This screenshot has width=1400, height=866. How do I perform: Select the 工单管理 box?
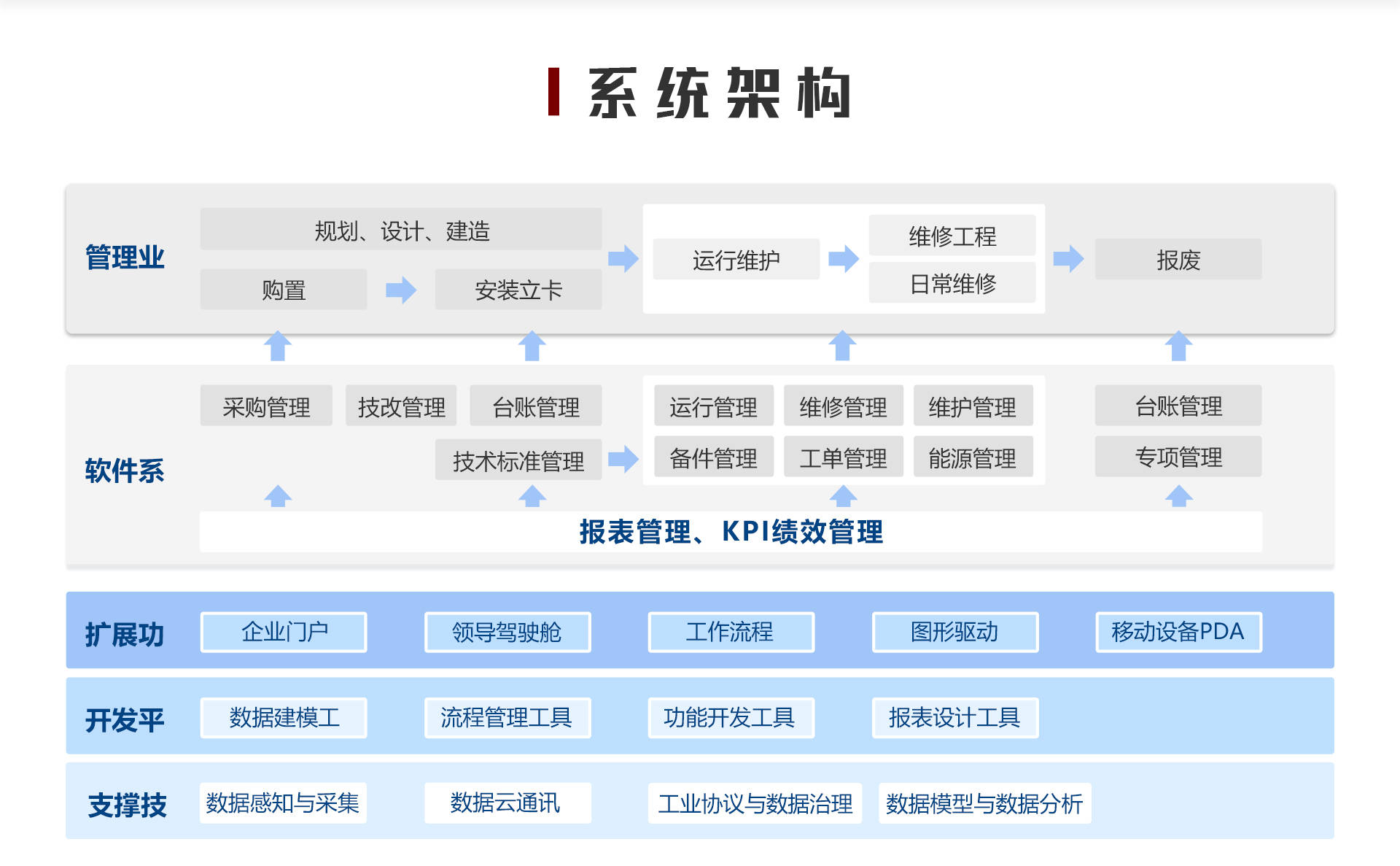coord(844,457)
